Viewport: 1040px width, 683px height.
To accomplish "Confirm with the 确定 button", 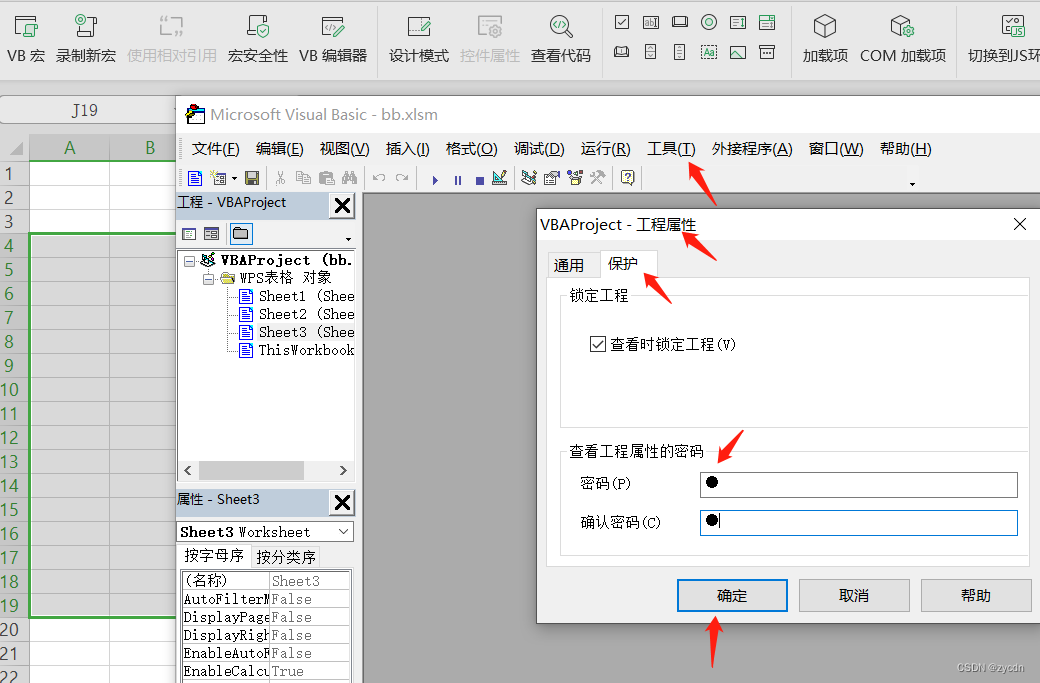I will point(732,595).
